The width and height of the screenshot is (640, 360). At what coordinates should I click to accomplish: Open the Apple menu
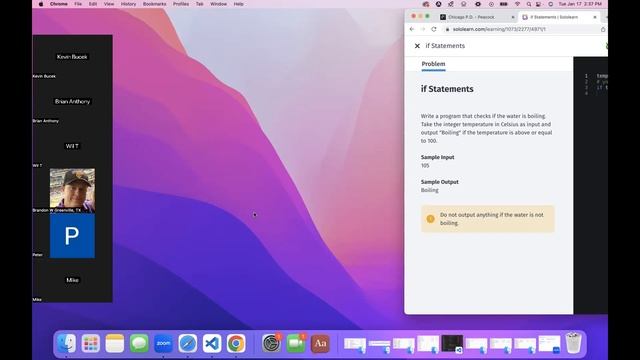41,4
